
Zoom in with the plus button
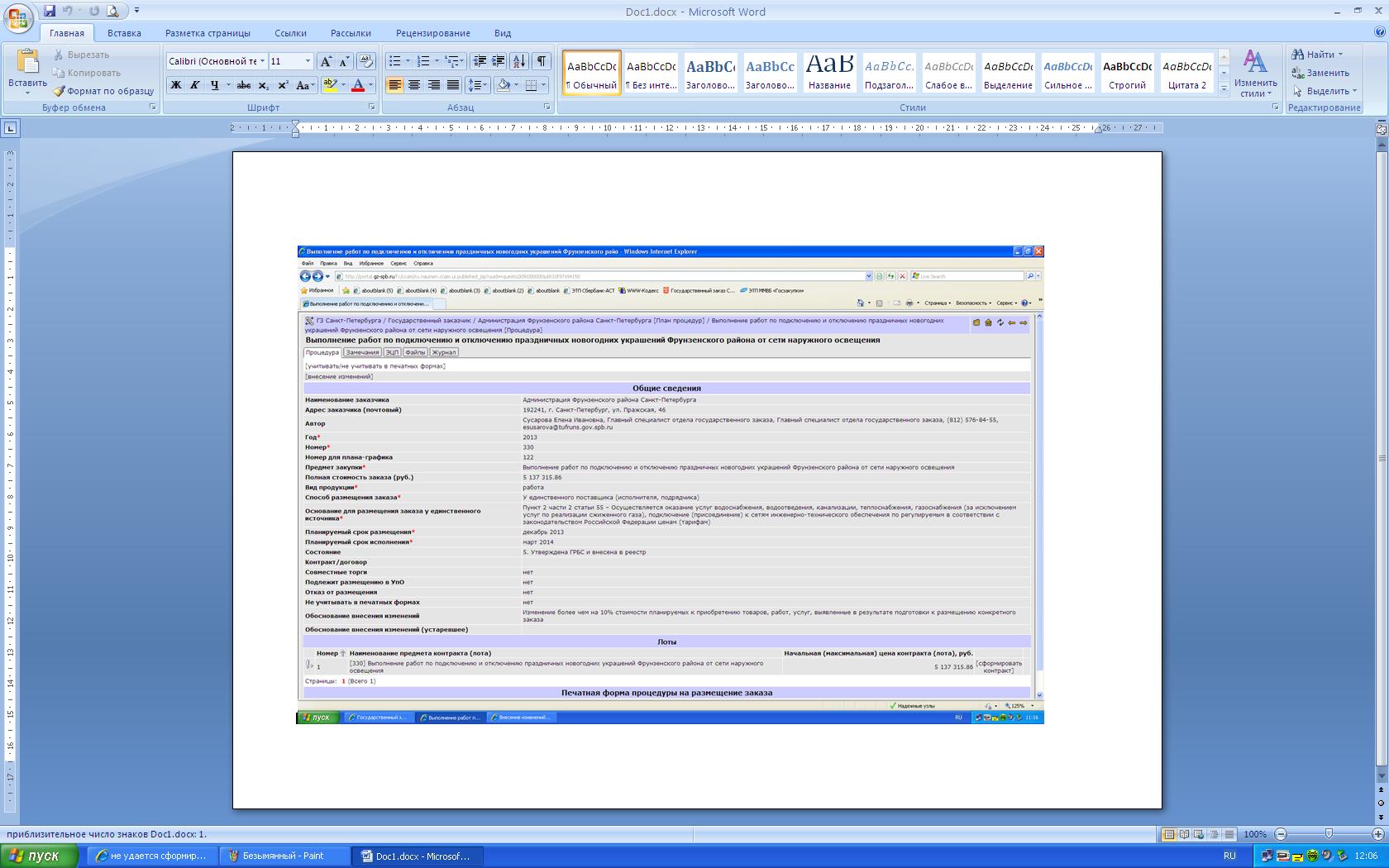(1377, 834)
